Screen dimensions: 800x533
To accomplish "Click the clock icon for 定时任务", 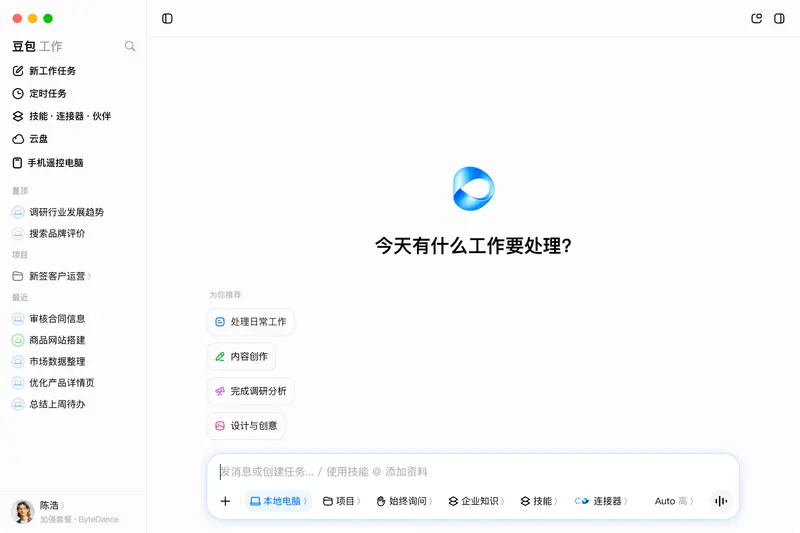I will [18, 93].
